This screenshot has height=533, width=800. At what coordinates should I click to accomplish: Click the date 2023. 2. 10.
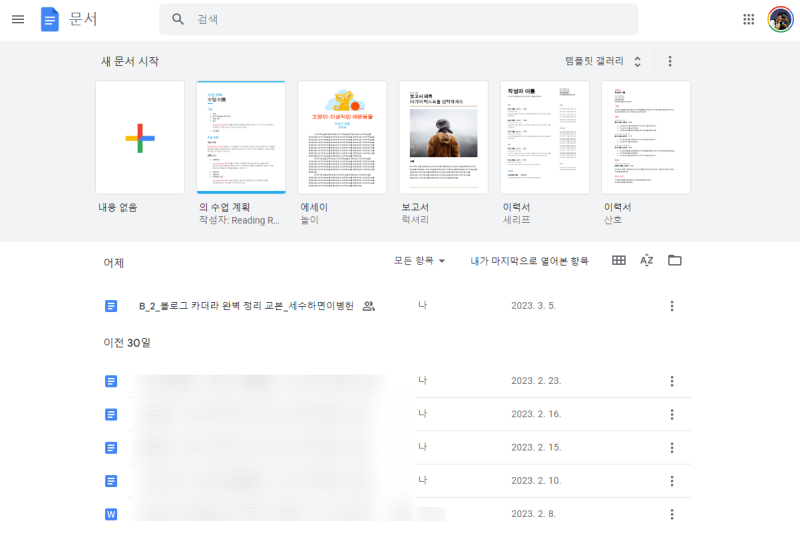point(536,480)
